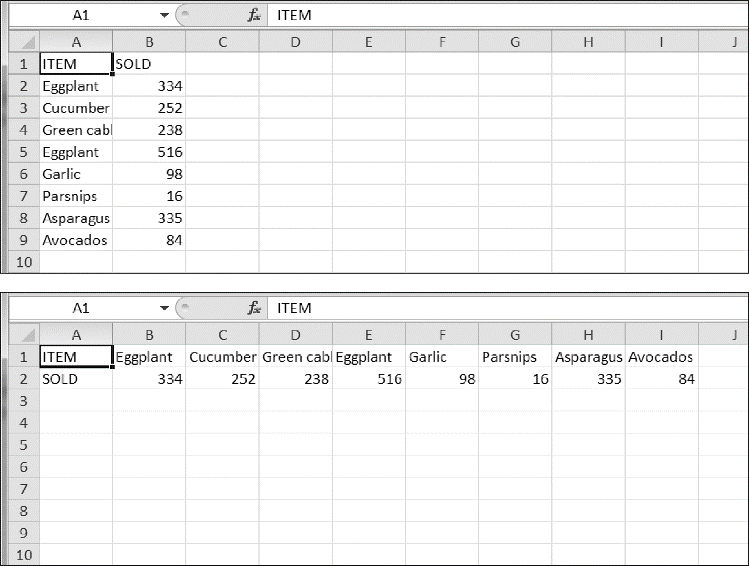Select row 5 header in the top sheet

[x=24, y=152]
